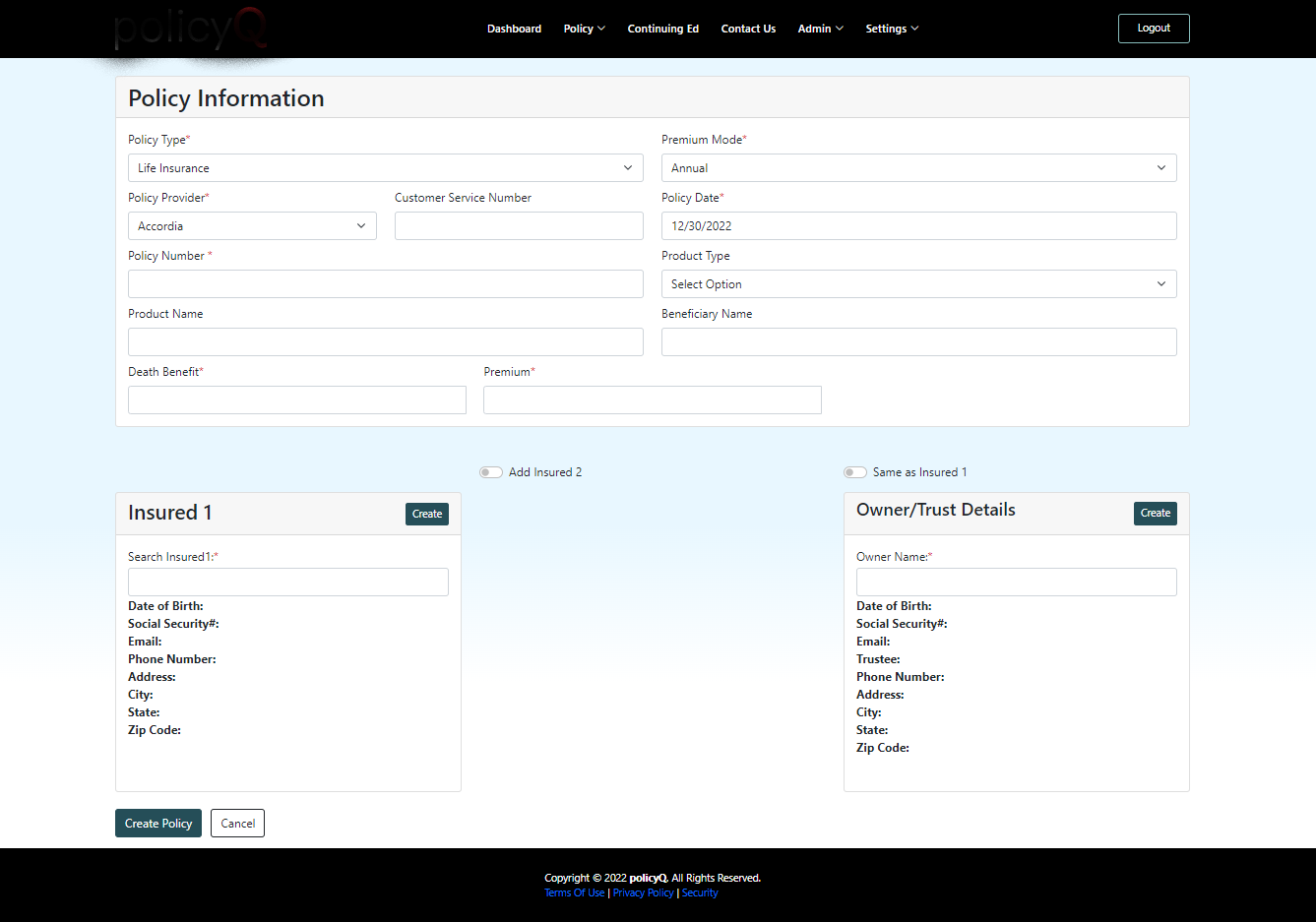Click the Trustee: label

pyautogui.click(x=878, y=659)
